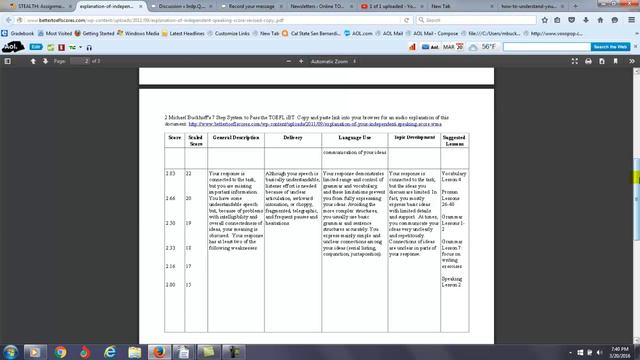Click the orange bar chart icon
Viewport: 640px width, 360px height.
412,47
